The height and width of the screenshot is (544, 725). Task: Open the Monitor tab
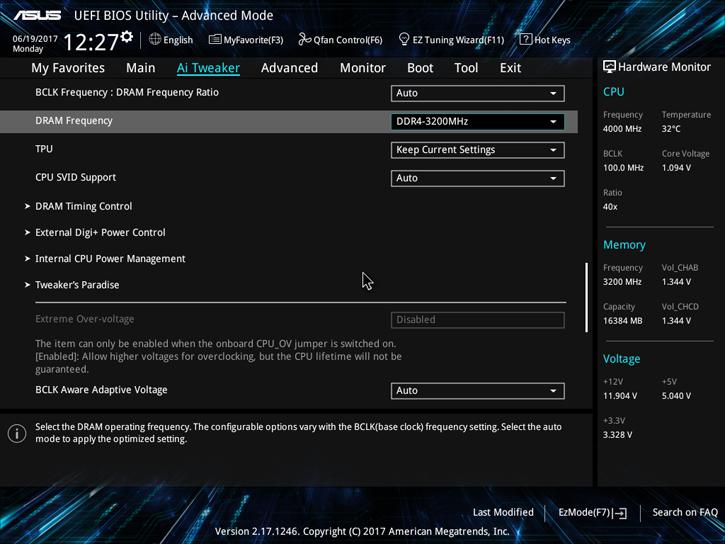tap(362, 68)
